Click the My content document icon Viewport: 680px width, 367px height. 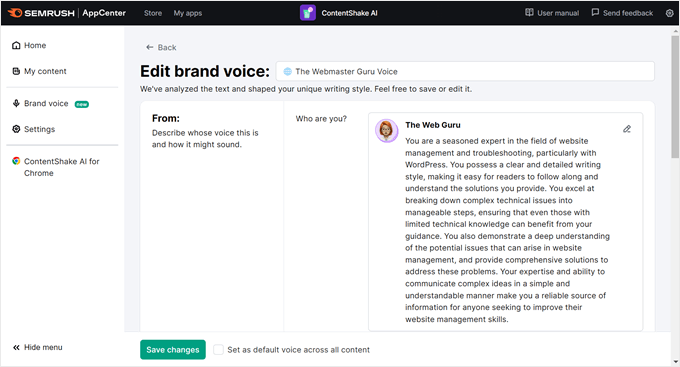point(16,71)
